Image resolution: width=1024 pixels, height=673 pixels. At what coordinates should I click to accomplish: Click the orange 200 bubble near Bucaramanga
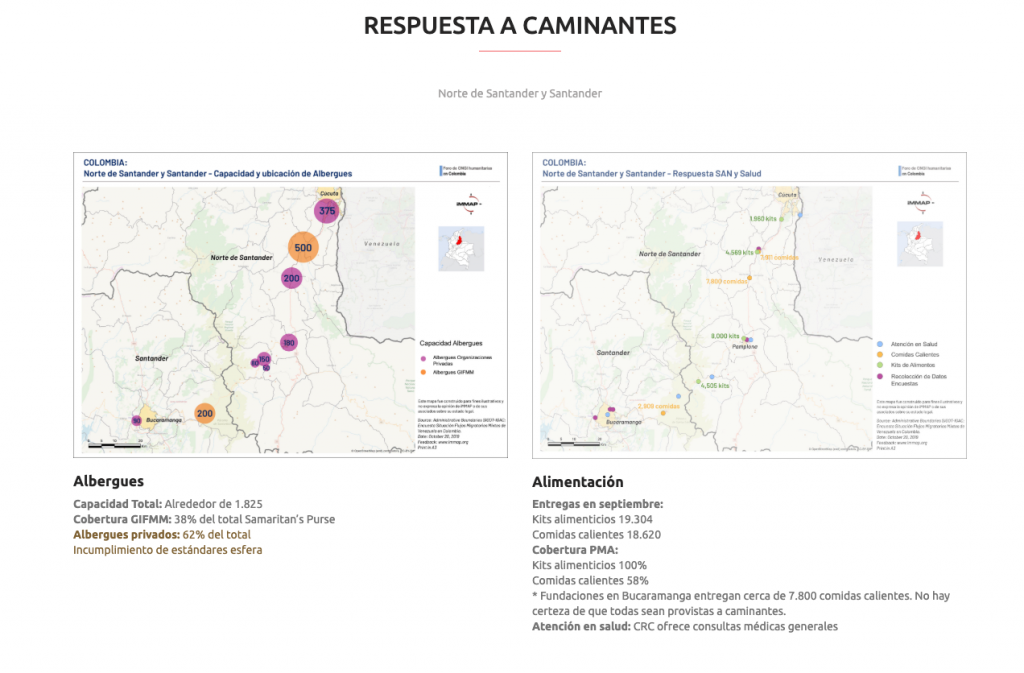[204, 413]
